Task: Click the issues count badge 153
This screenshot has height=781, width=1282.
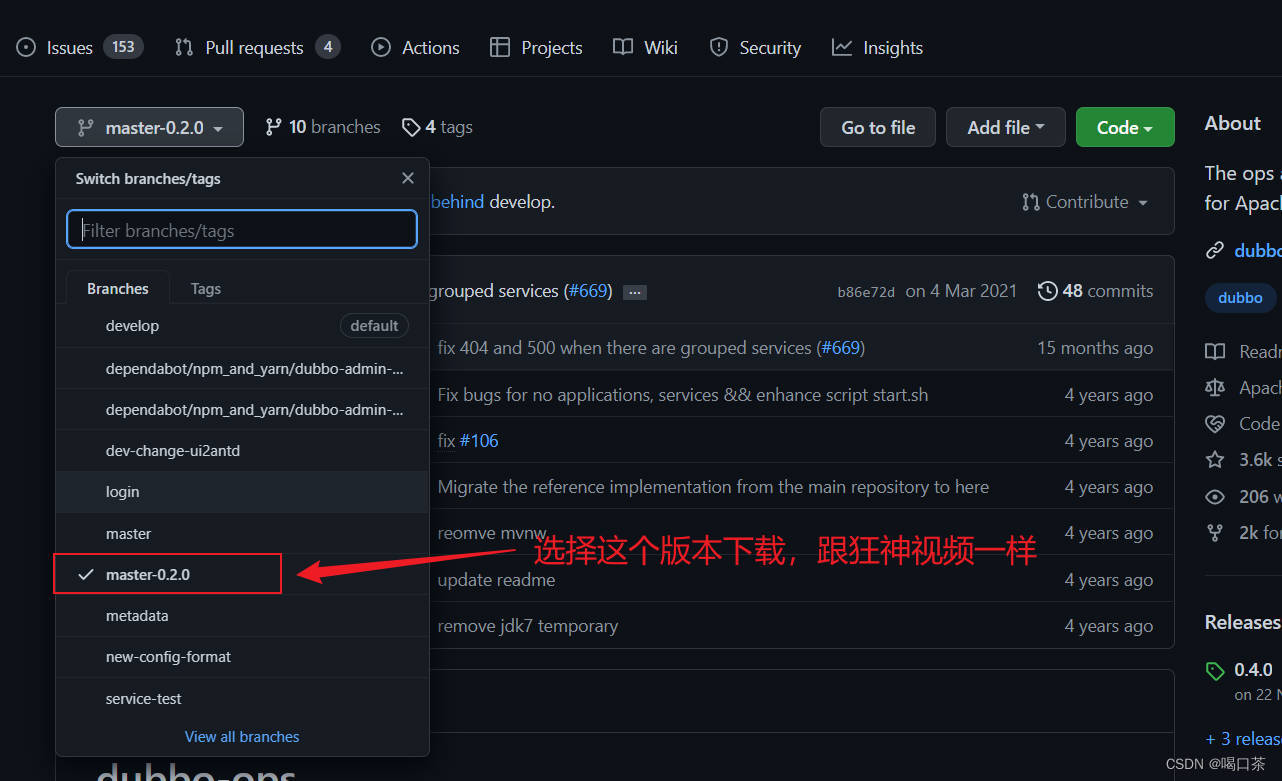Action: pos(123,46)
